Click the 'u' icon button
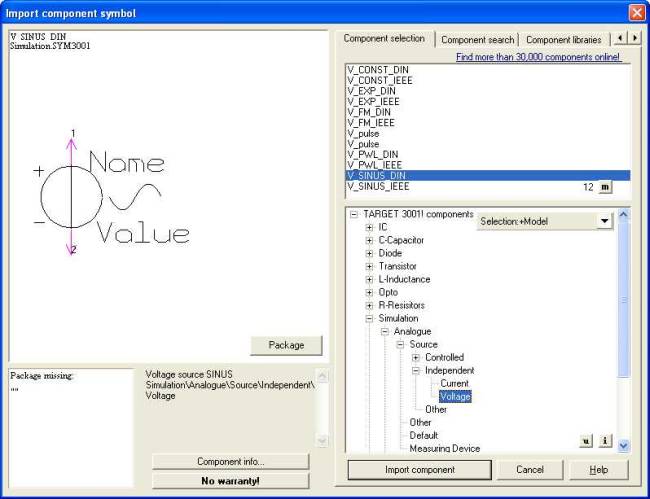This screenshot has height=499, width=650. pyautogui.click(x=586, y=441)
